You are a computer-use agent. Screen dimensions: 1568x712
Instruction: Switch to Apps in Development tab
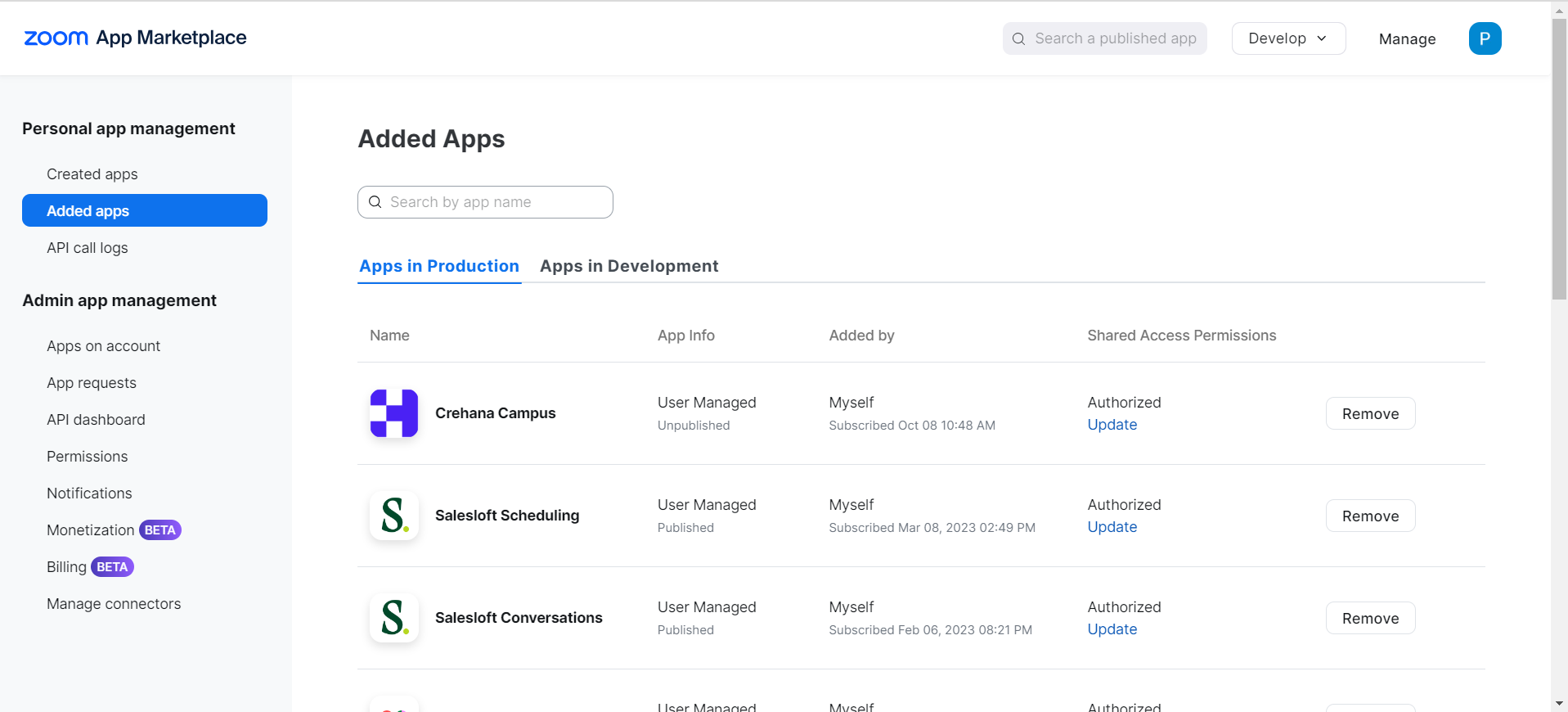coord(629,266)
